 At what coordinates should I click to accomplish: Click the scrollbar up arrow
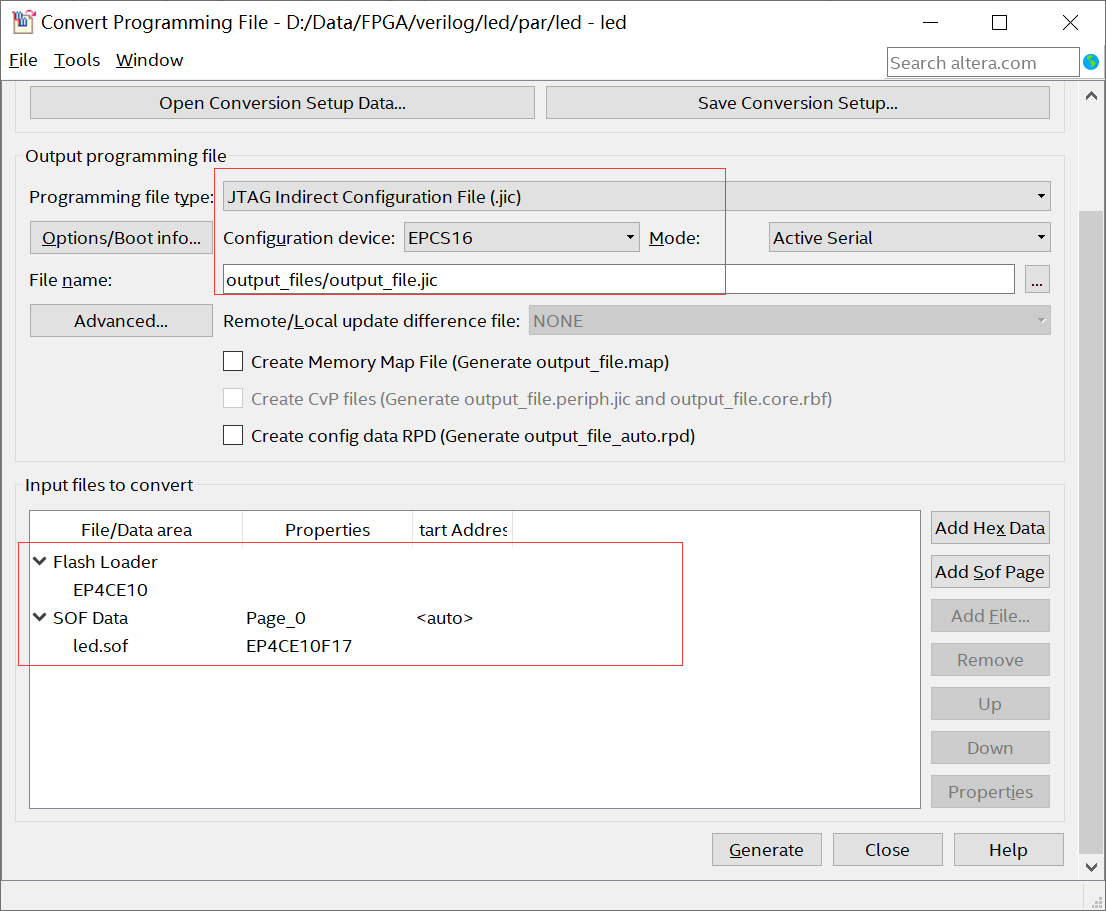pos(1091,96)
